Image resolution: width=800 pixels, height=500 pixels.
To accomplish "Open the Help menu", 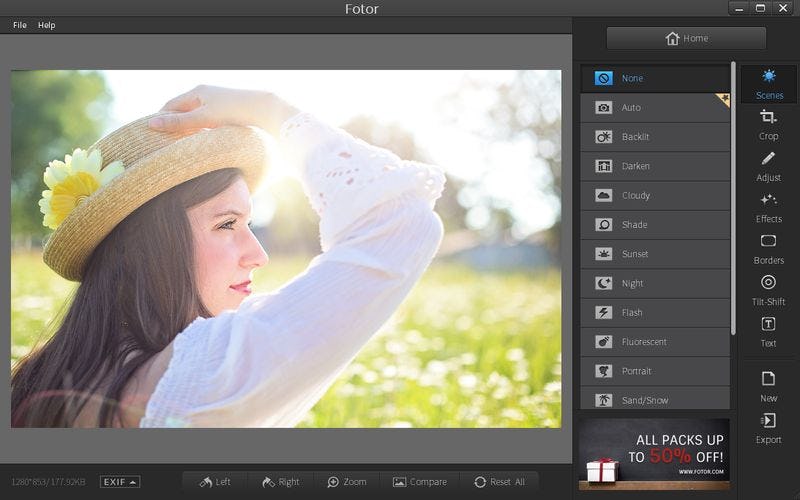I will (47, 25).
